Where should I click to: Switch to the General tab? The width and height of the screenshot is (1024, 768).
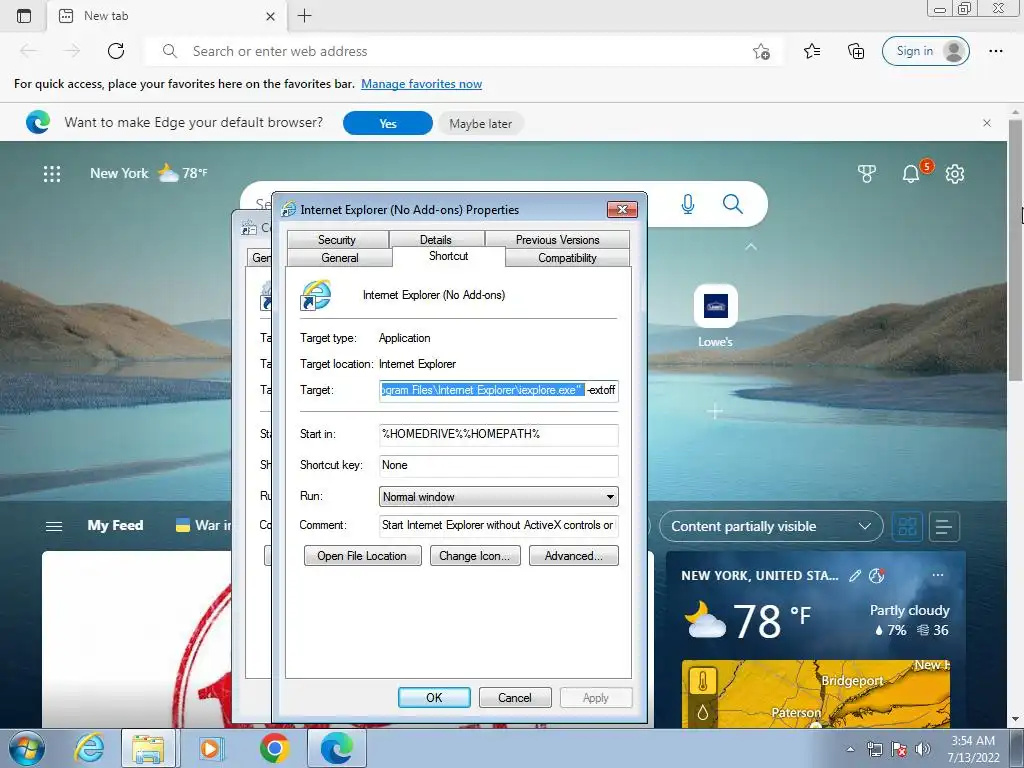(x=340, y=258)
